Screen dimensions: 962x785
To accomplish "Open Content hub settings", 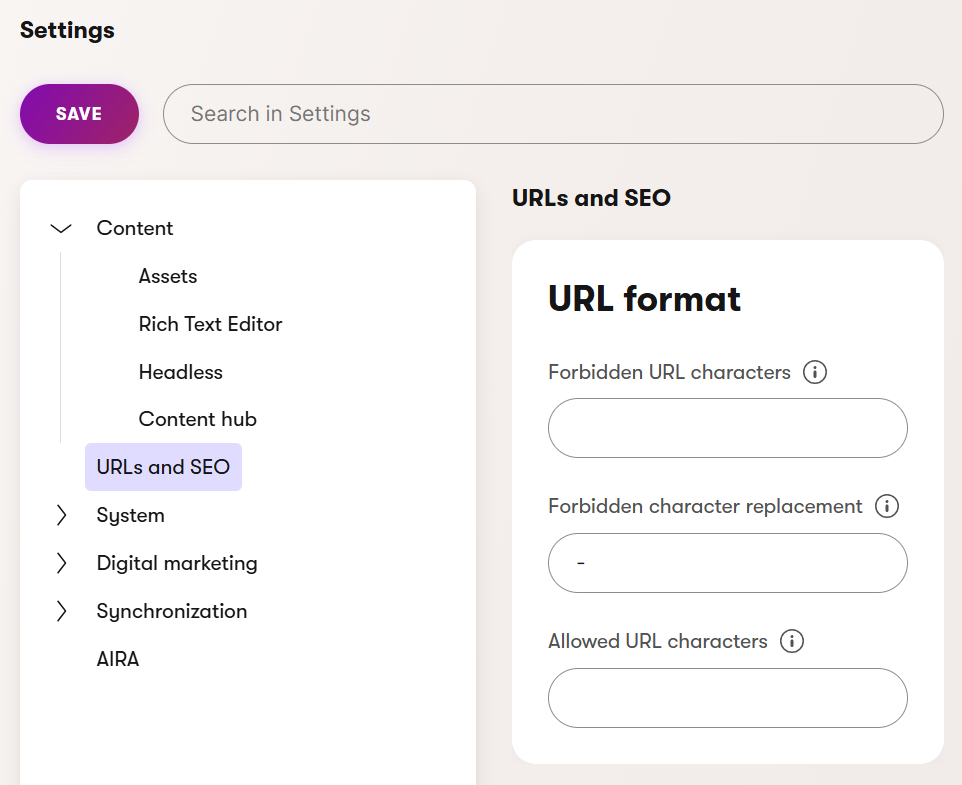I will pos(197,420).
